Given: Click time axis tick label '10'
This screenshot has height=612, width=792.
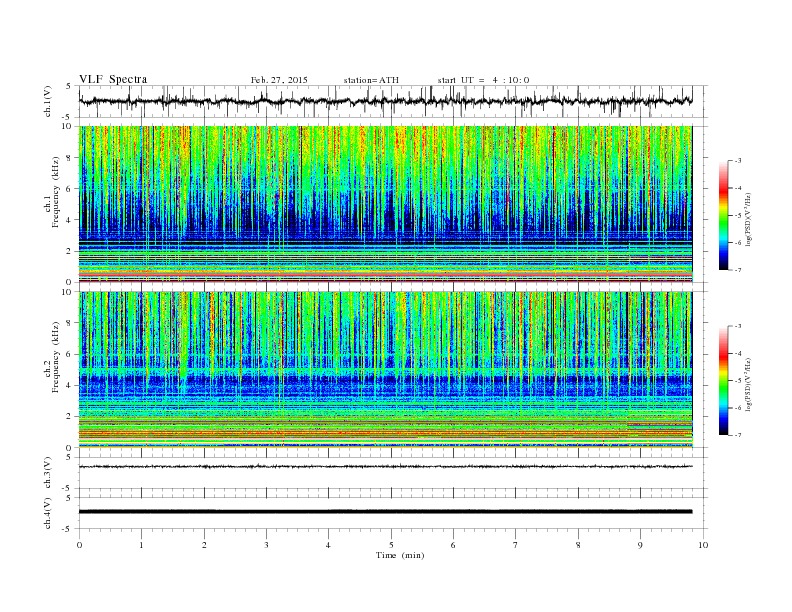Looking at the screenshot, I should pyautogui.click(x=703, y=545).
